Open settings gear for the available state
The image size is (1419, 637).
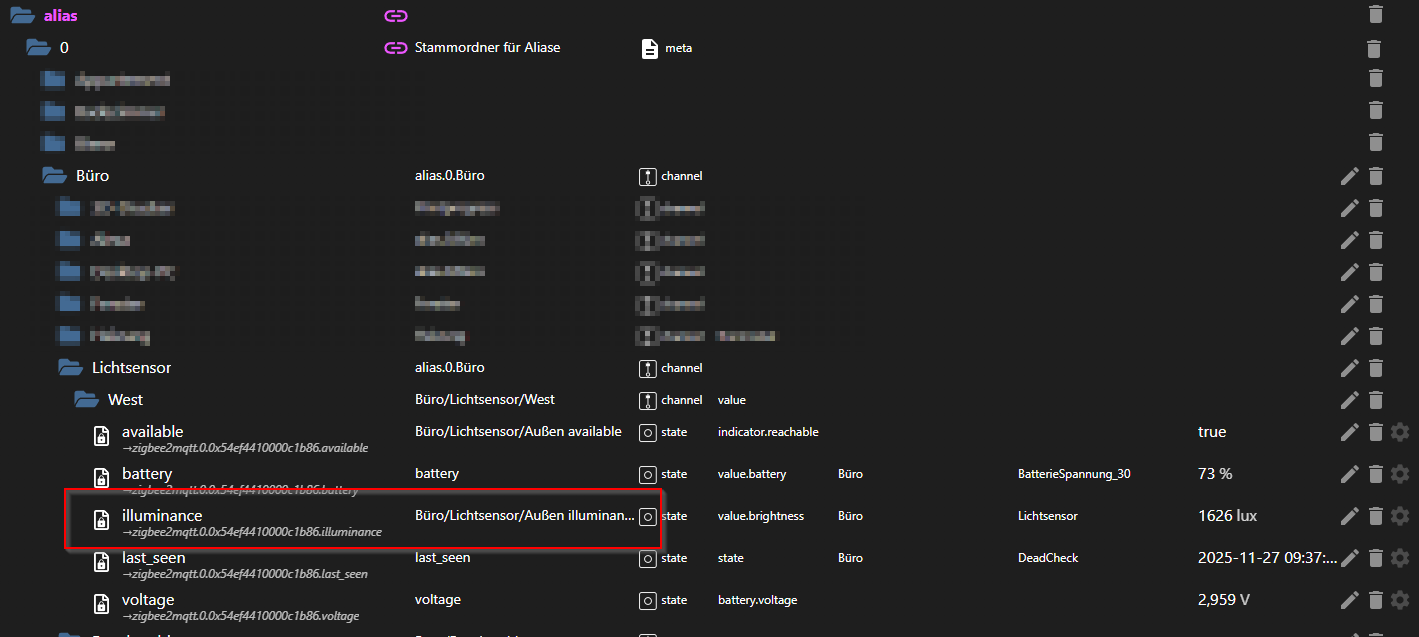click(1400, 432)
